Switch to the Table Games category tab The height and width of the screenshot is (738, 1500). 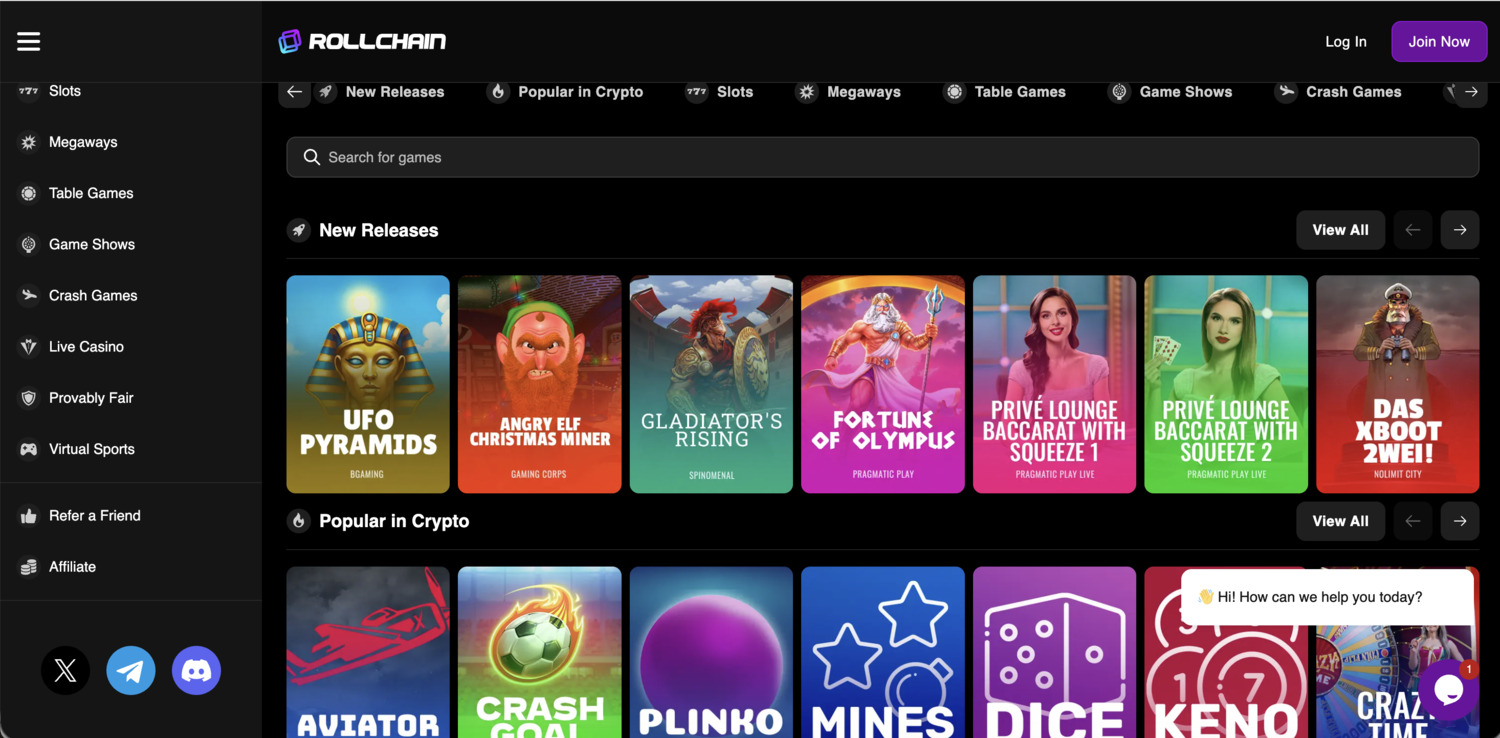click(1005, 91)
